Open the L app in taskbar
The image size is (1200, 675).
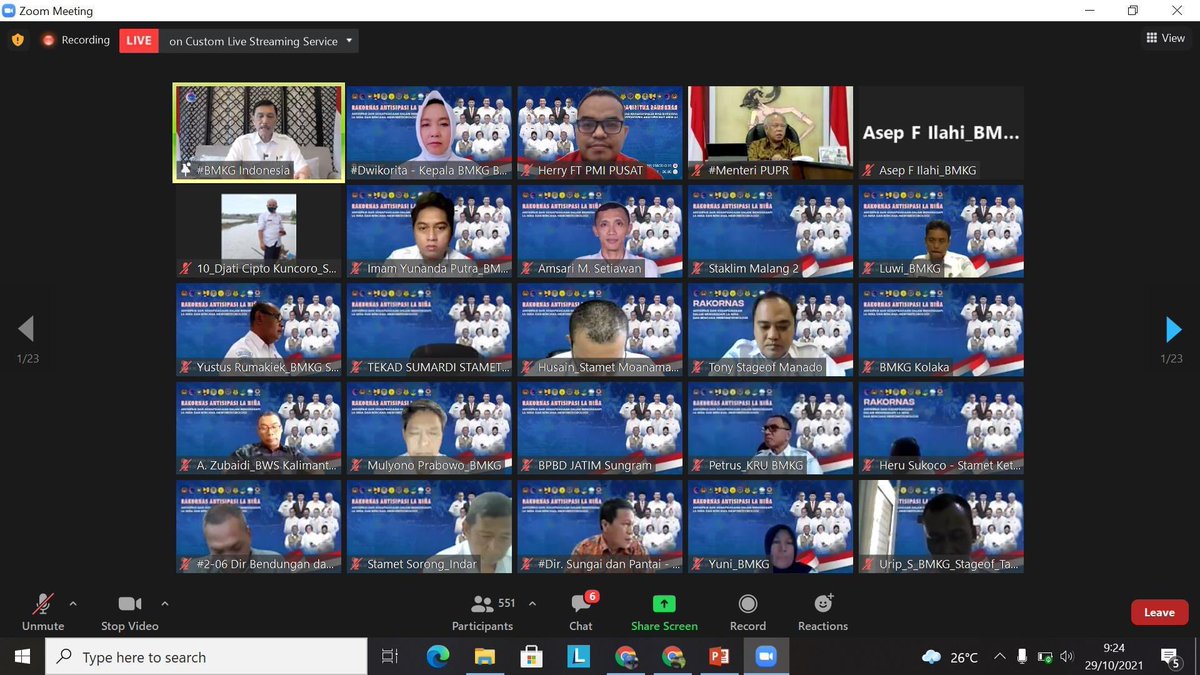pyautogui.click(x=579, y=657)
